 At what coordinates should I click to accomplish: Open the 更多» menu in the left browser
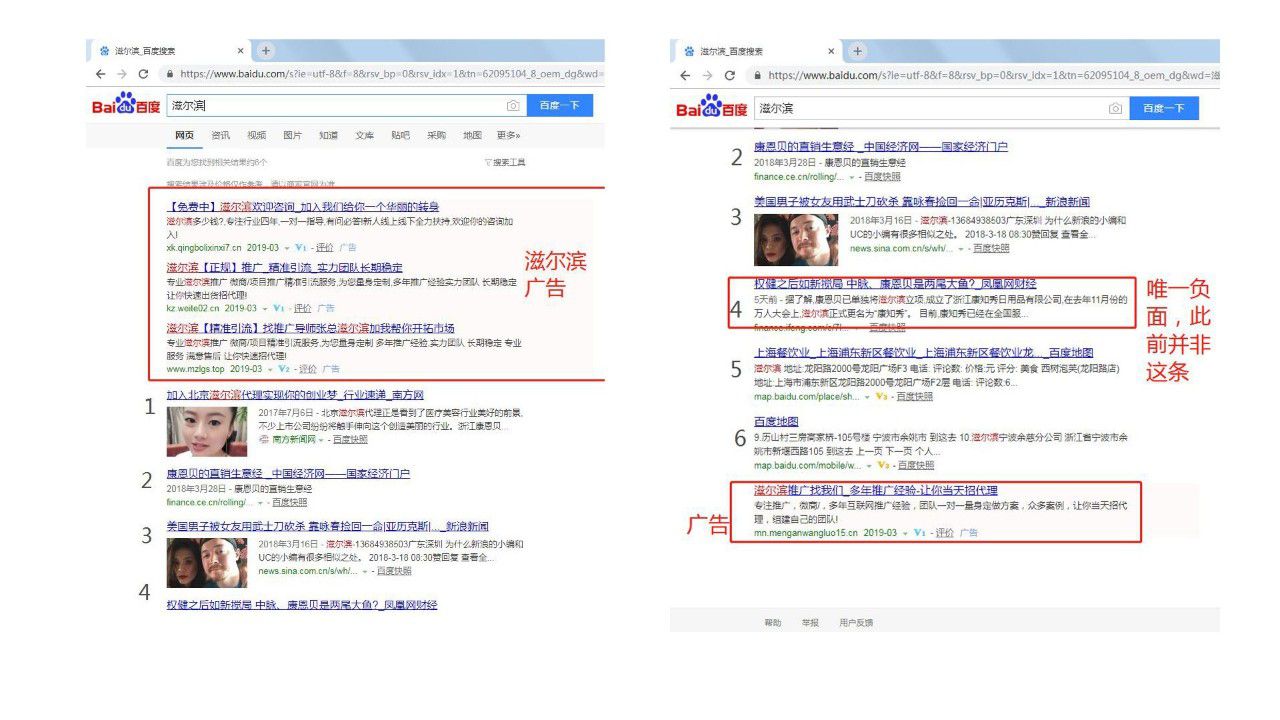(x=509, y=135)
